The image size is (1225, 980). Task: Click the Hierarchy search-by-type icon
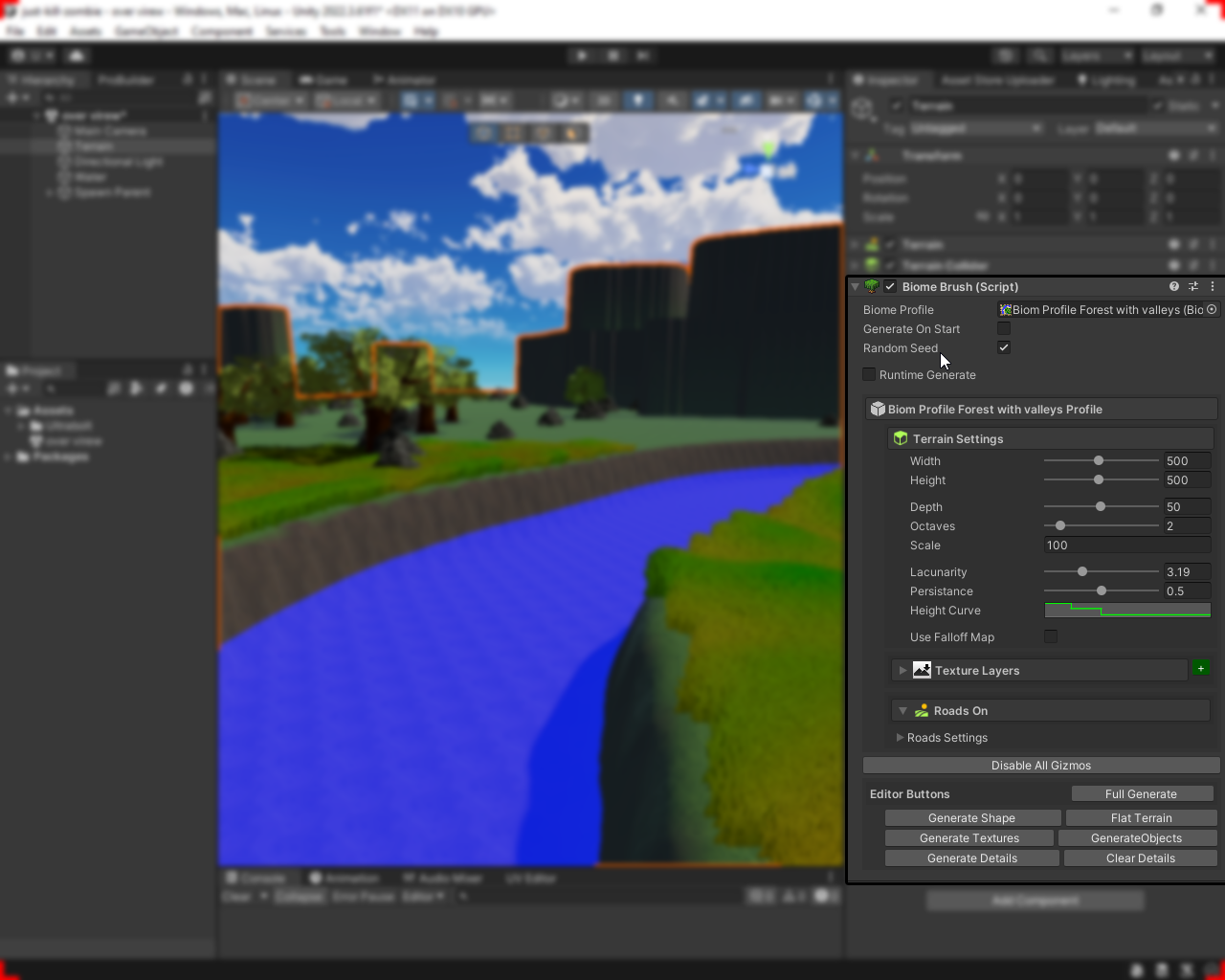204,98
